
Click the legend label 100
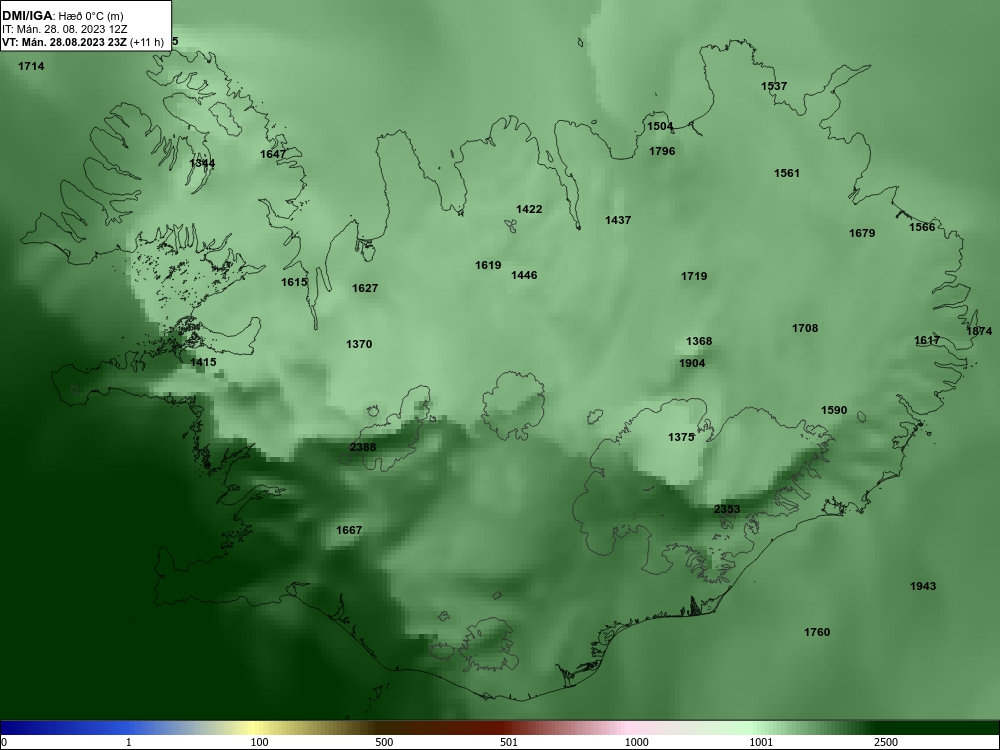tap(260, 742)
